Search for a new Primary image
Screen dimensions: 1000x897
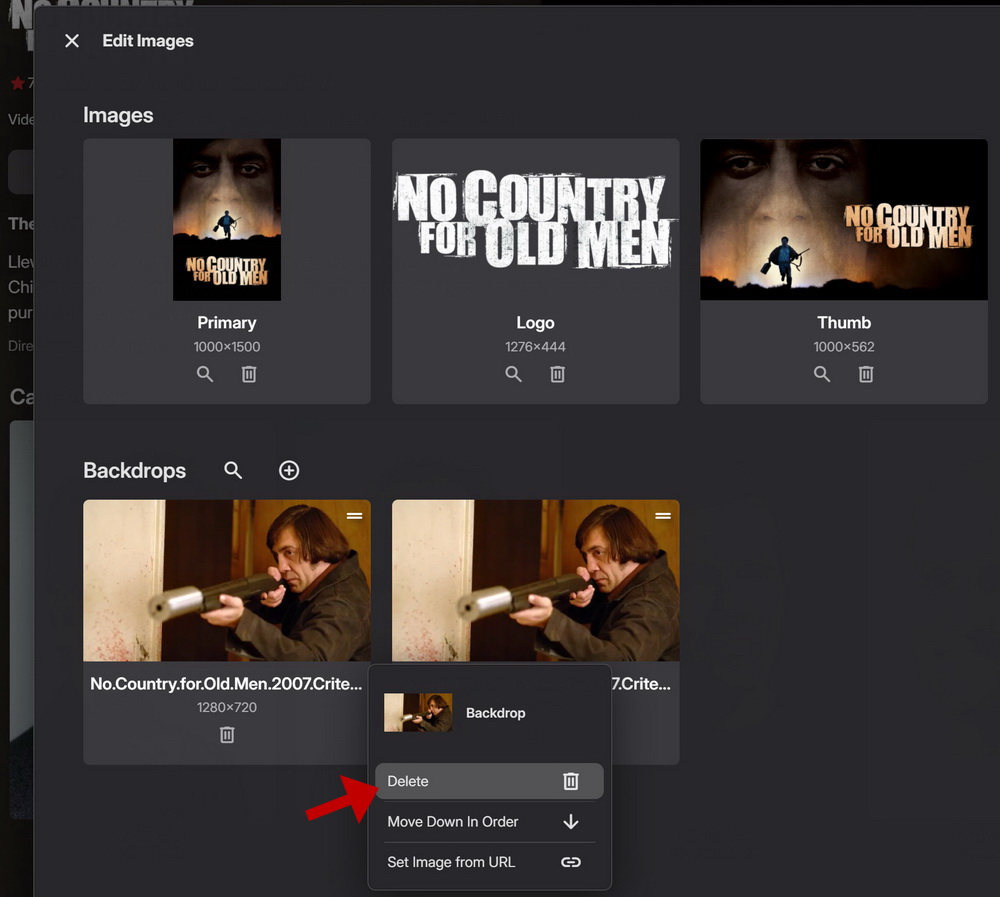tap(205, 374)
